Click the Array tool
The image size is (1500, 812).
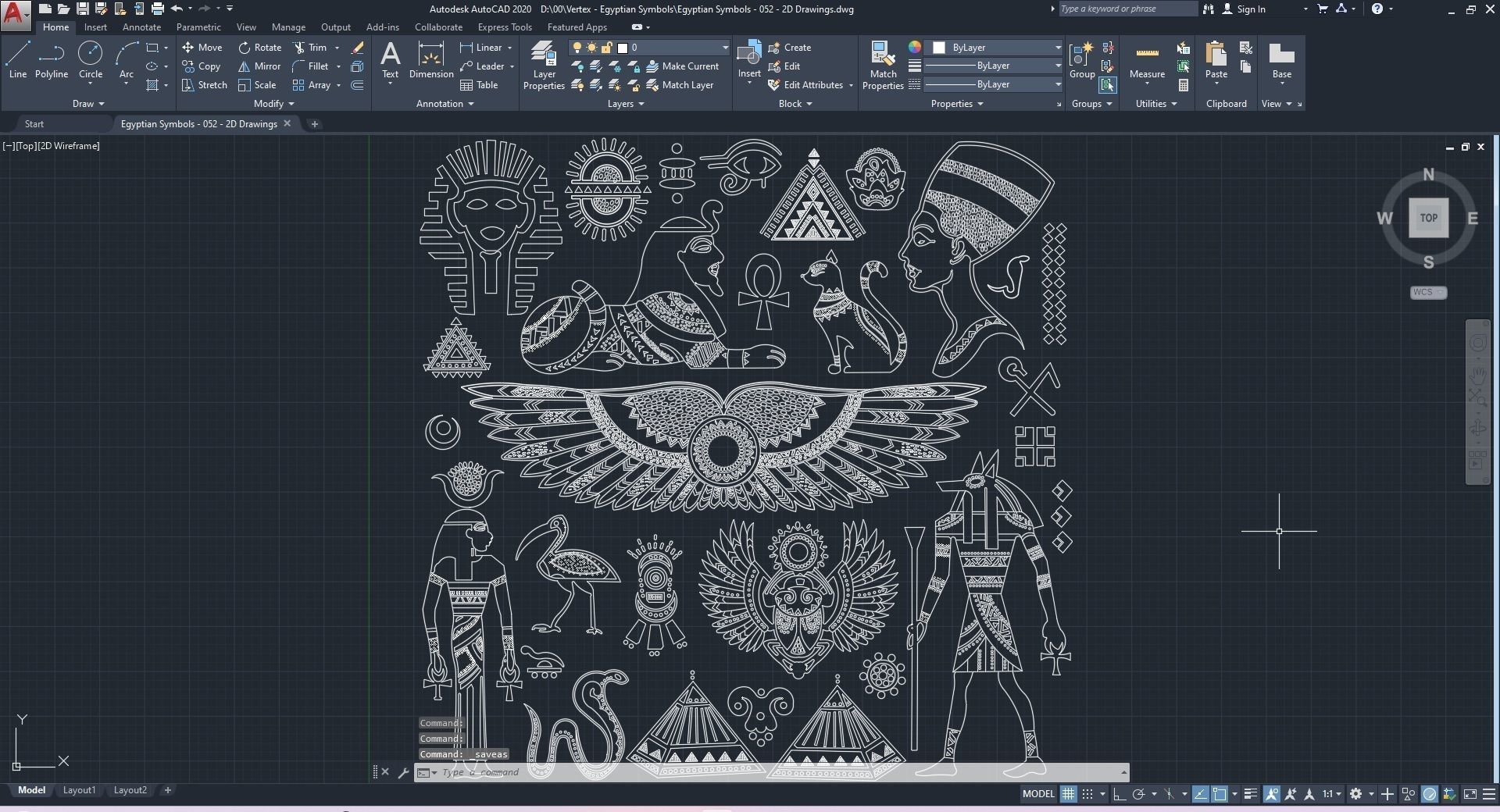[x=312, y=85]
